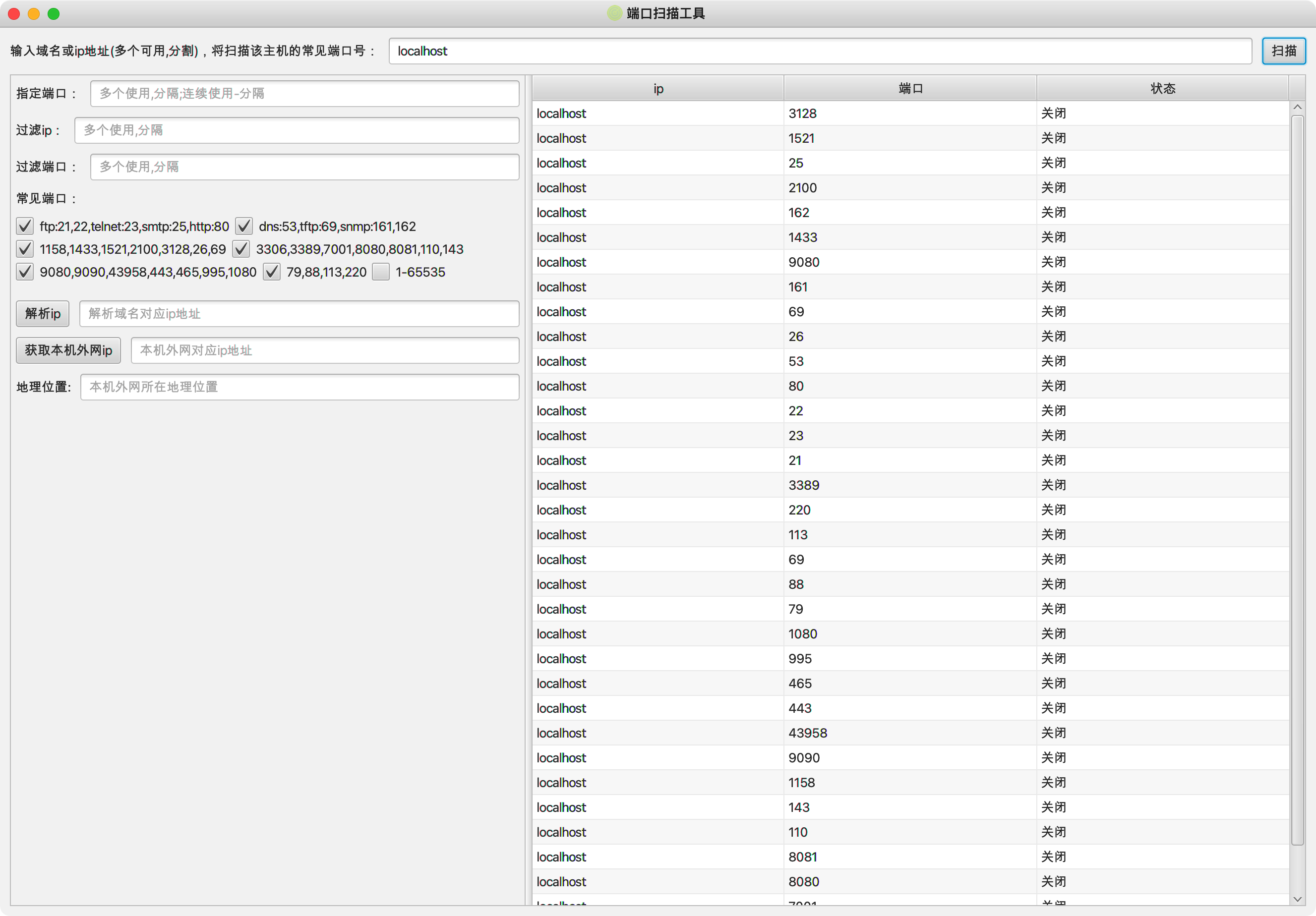Click the vertical scrollbar thumb
The height and width of the screenshot is (916, 1316).
1297,480
